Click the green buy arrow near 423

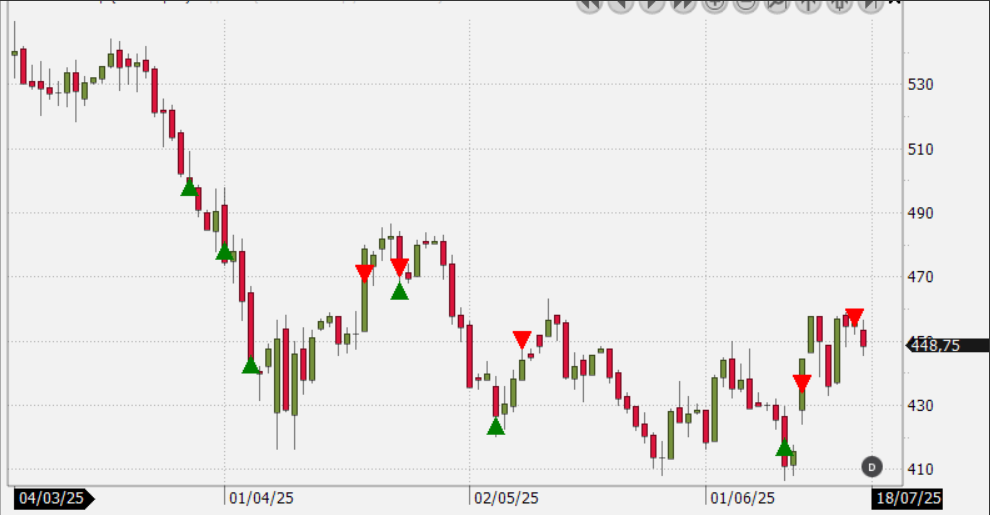click(495, 427)
